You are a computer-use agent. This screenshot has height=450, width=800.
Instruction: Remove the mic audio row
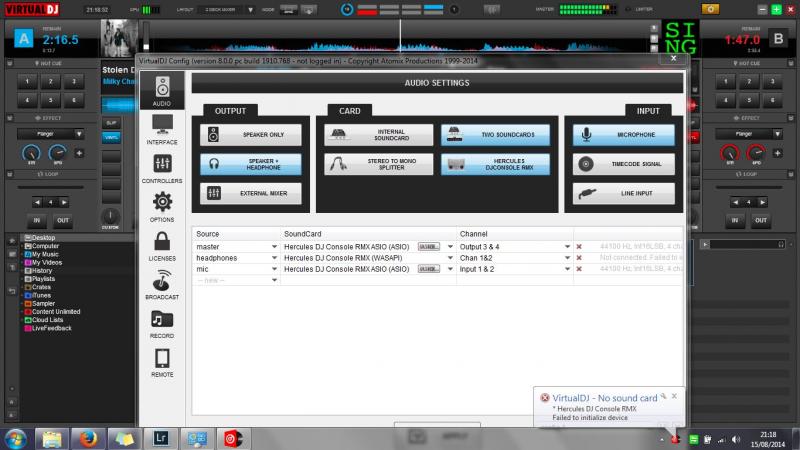coord(579,269)
